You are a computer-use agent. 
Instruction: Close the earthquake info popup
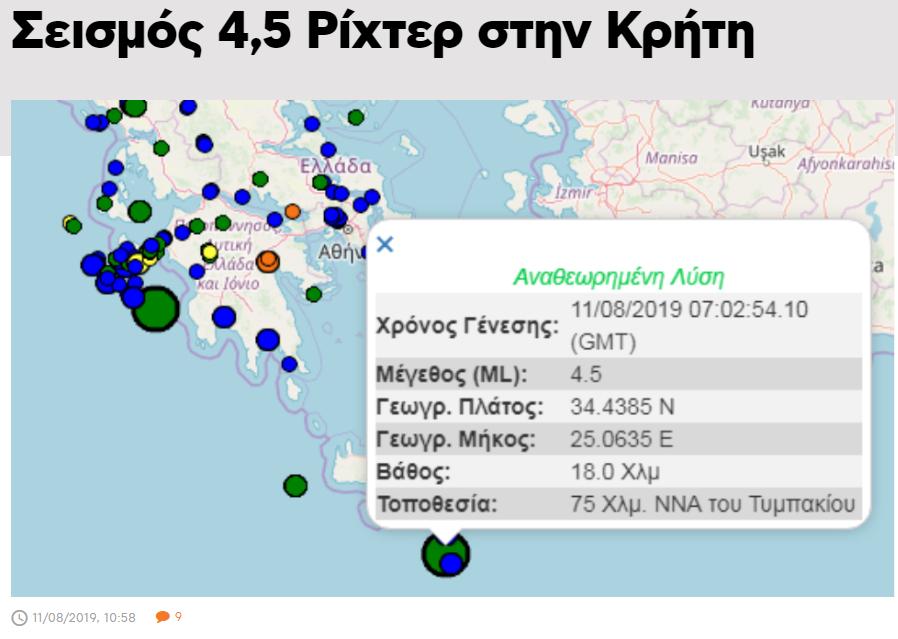[385, 244]
